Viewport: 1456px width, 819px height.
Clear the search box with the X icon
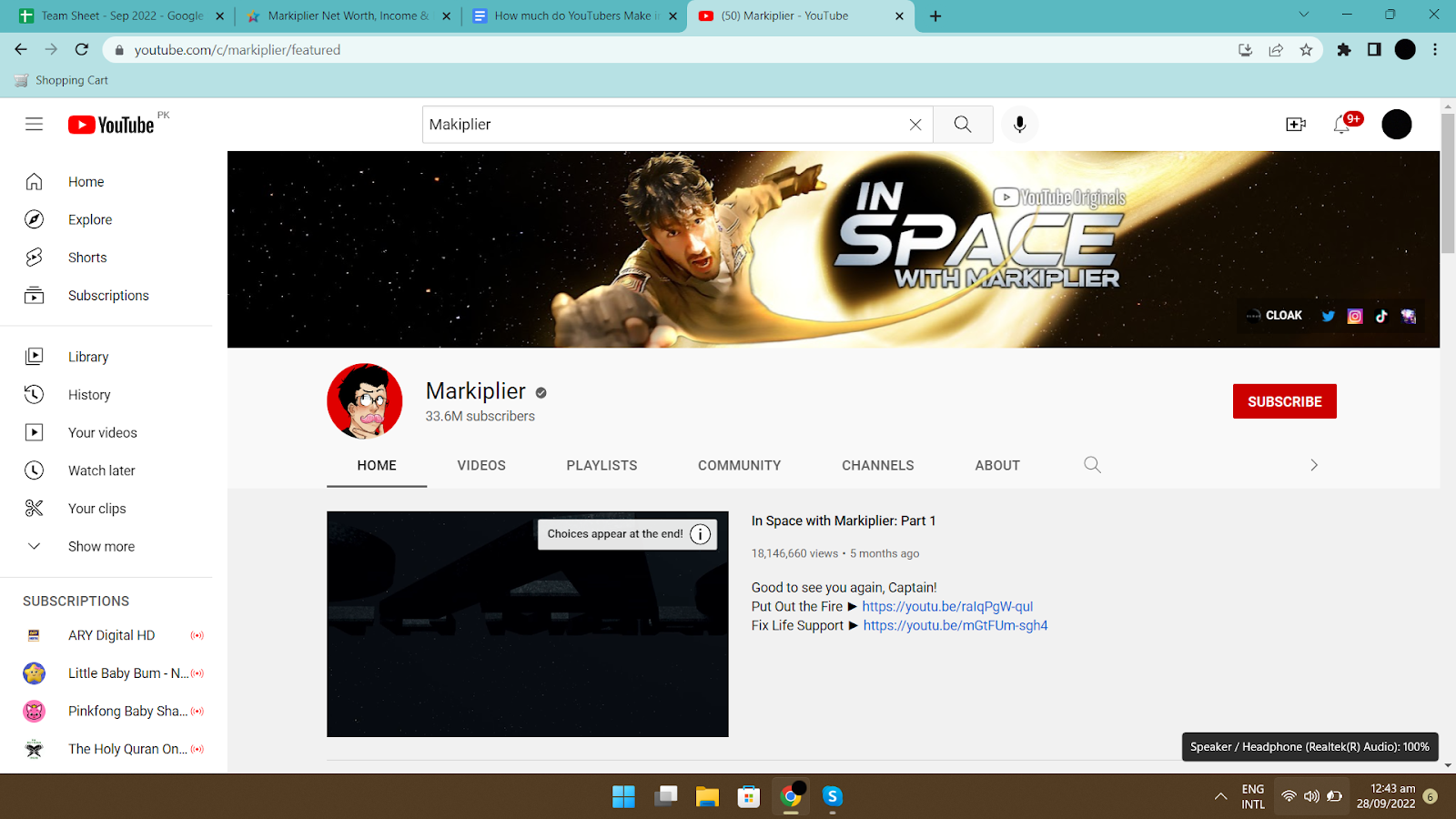pos(915,125)
